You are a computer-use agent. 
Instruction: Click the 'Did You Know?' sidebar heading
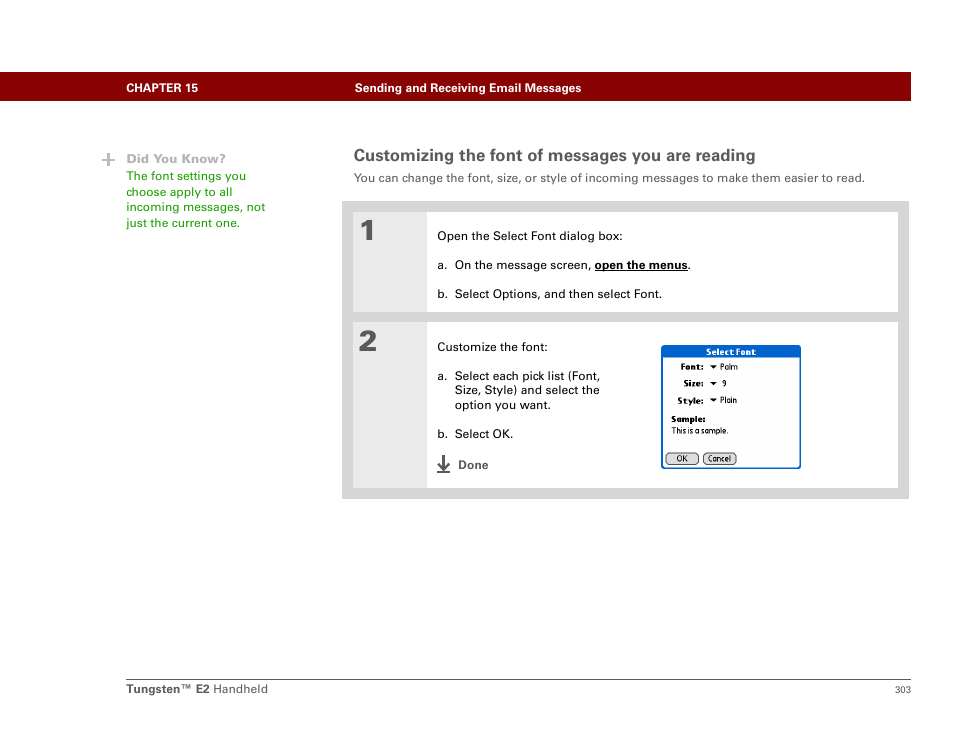(x=176, y=159)
